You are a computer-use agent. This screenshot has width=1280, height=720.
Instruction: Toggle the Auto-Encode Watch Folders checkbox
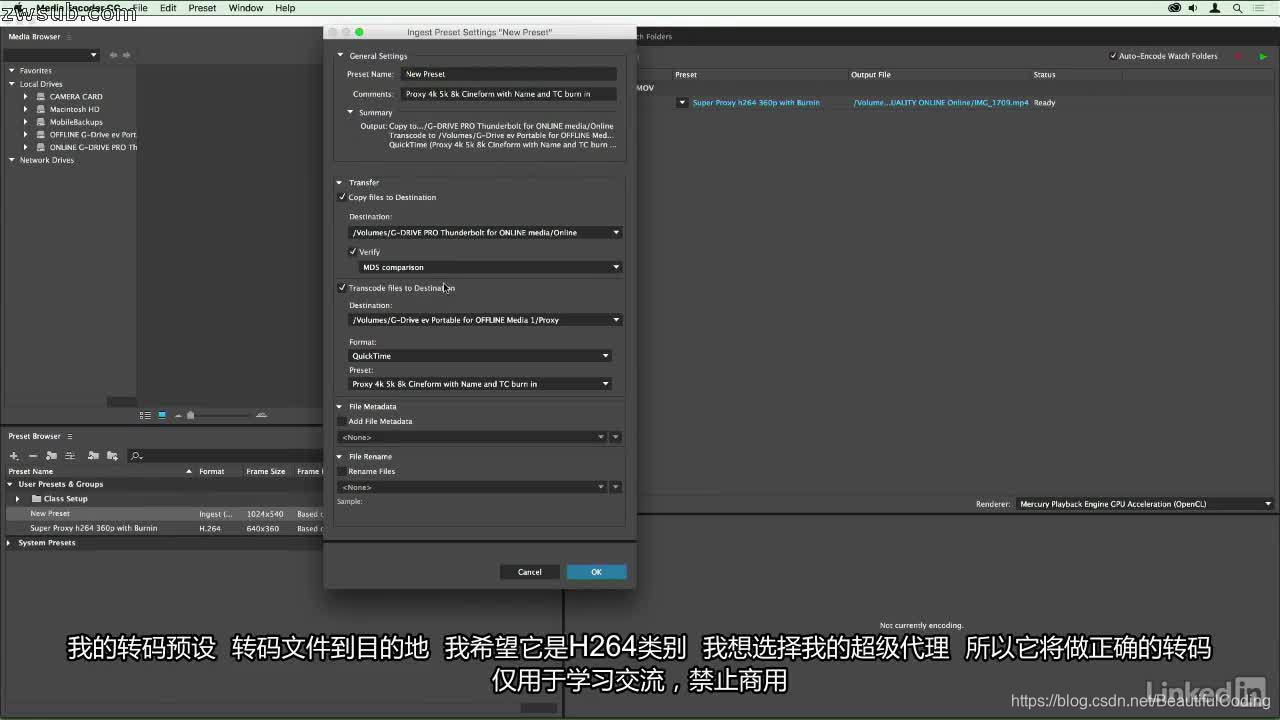1113,56
